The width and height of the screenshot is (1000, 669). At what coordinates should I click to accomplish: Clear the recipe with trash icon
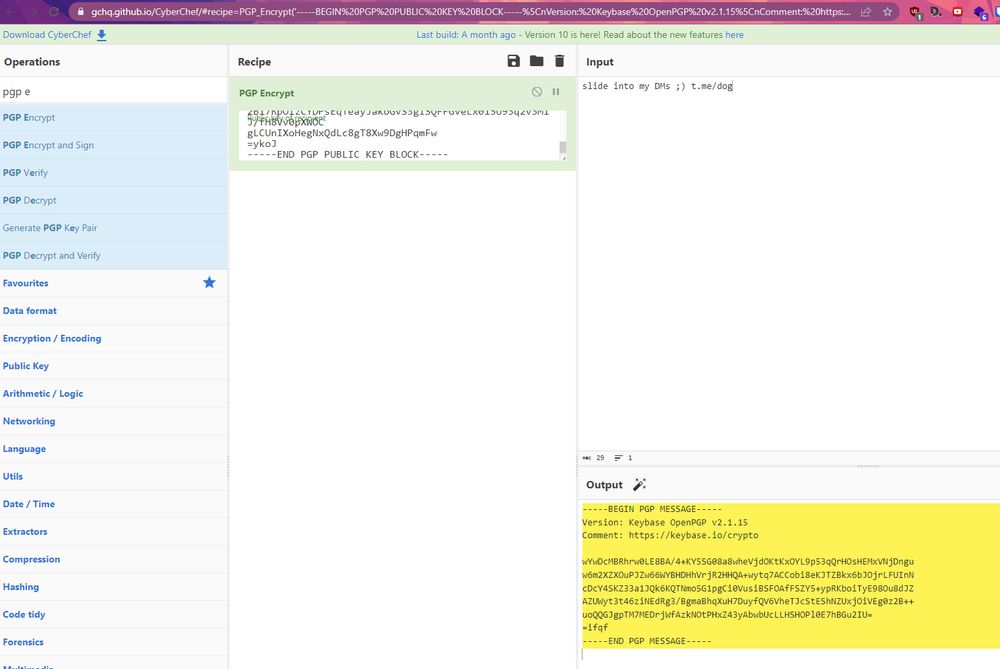pos(559,61)
